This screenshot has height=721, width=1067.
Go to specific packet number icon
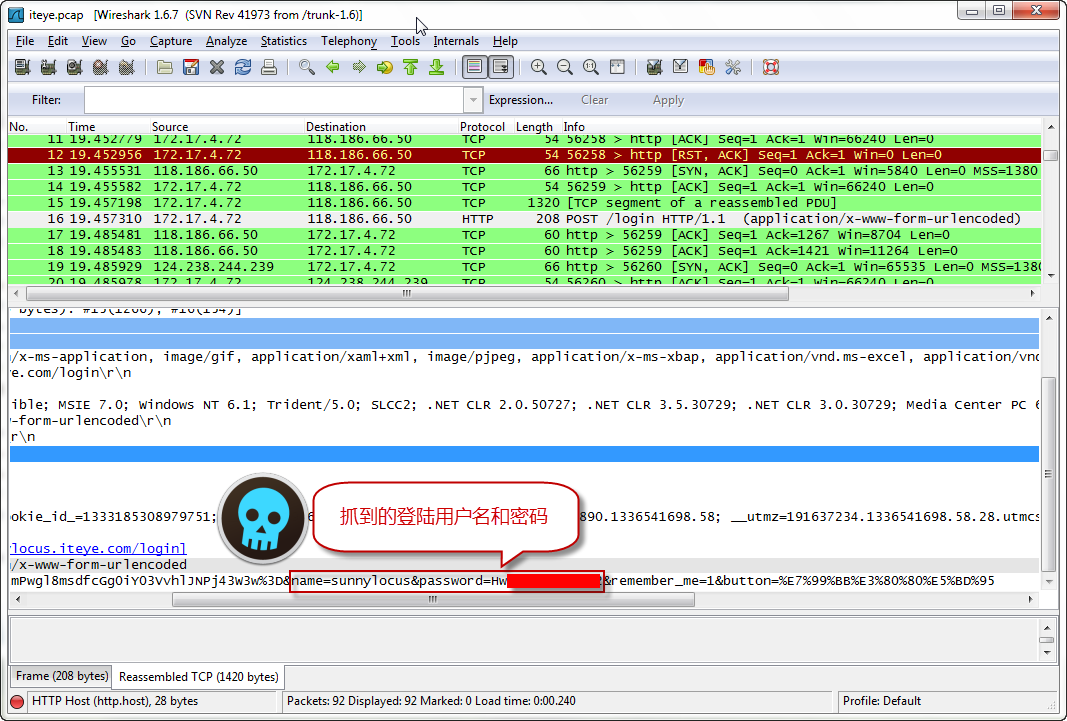click(384, 67)
